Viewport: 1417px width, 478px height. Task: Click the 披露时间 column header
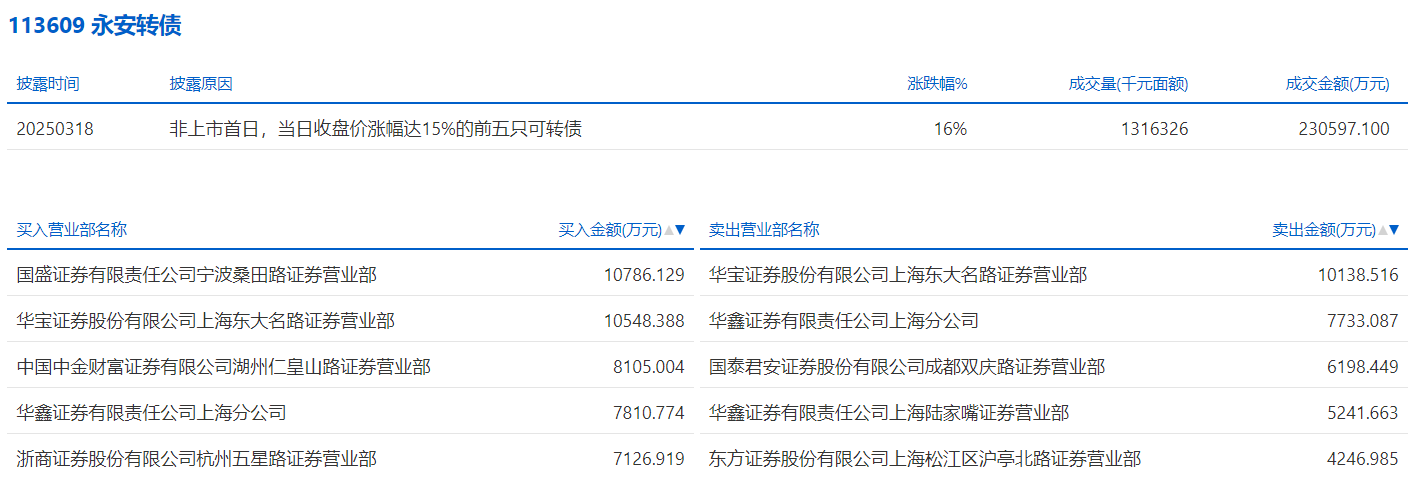pyautogui.click(x=48, y=84)
